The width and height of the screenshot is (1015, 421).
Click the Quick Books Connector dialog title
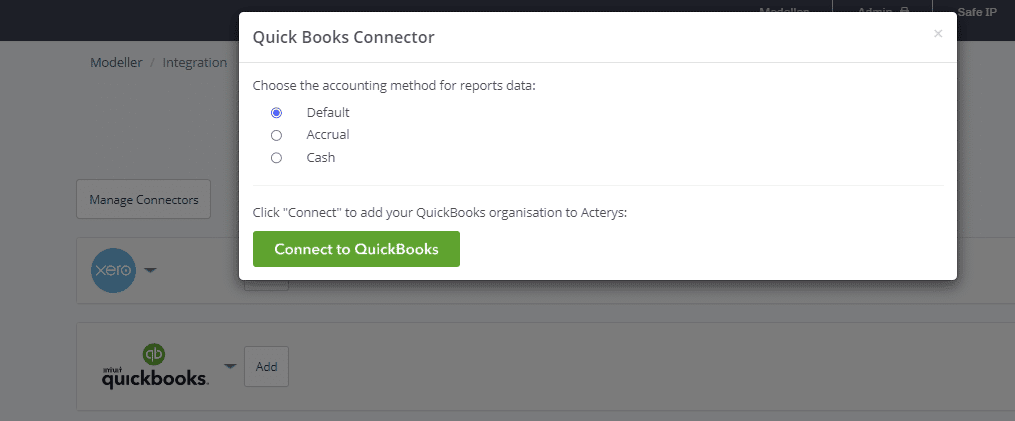pyautogui.click(x=343, y=38)
